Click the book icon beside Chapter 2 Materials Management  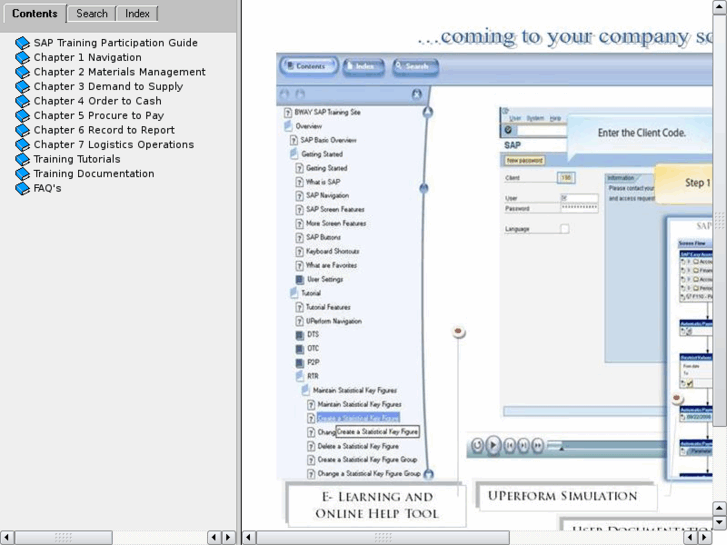(x=22, y=72)
